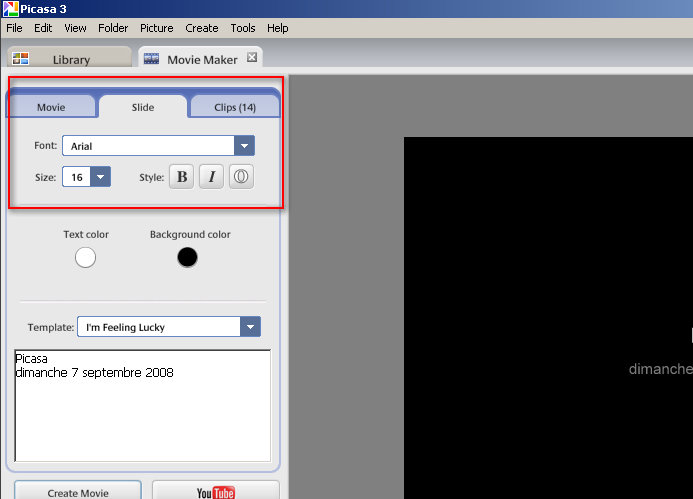Open the Create menu
The height and width of the screenshot is (499, 693).
[202, 28]
